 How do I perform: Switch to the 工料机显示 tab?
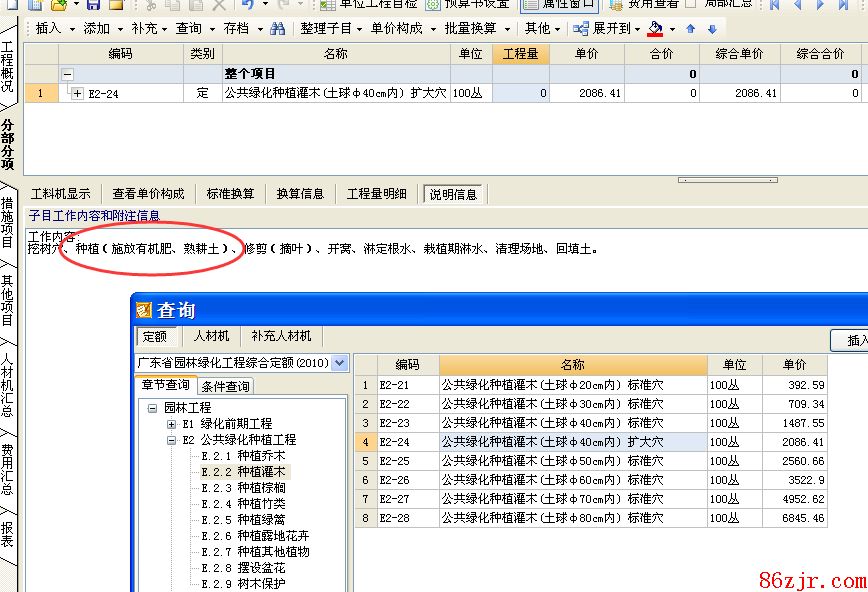(60, 194)
